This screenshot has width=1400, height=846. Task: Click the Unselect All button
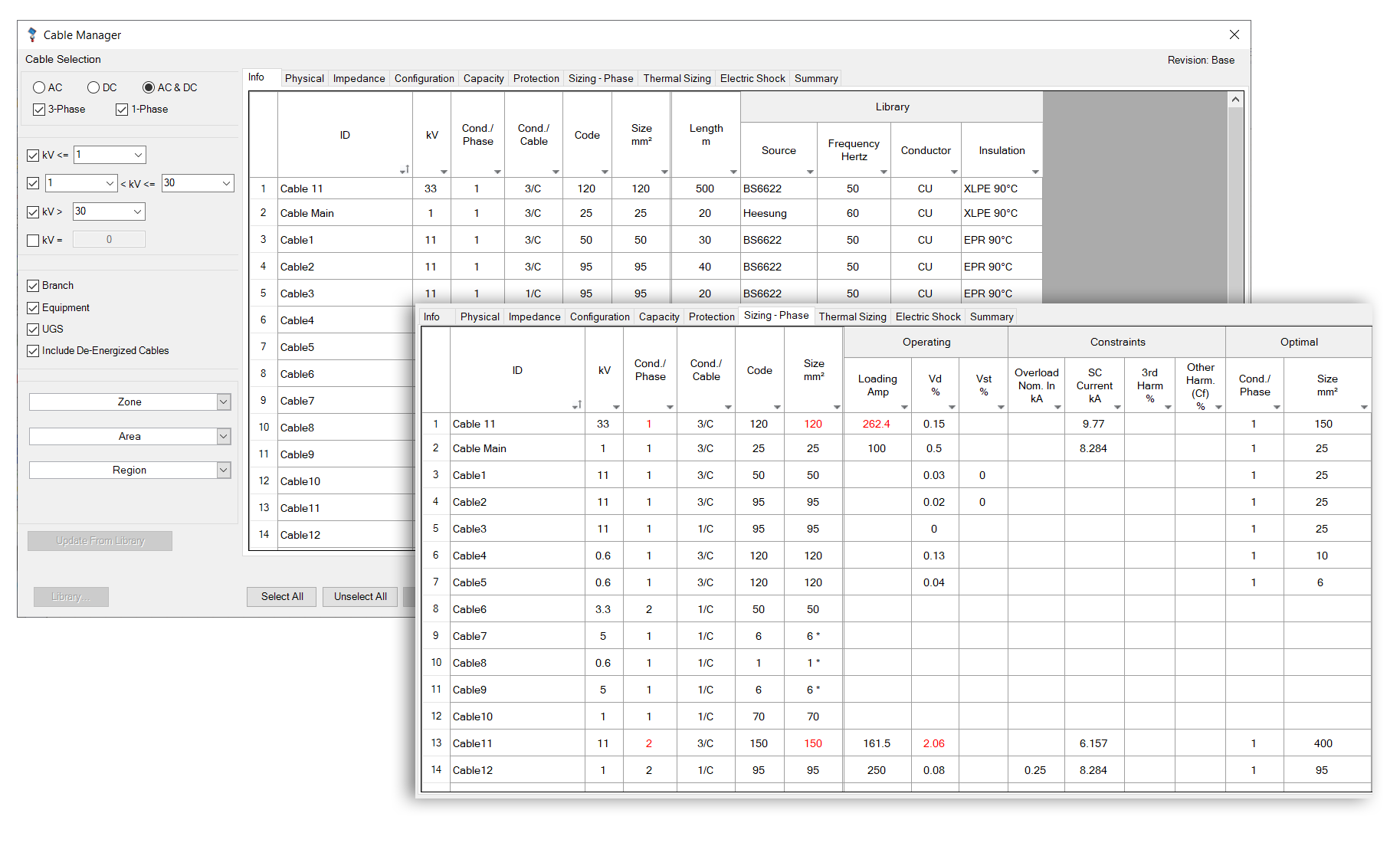(x=359, y=596)
